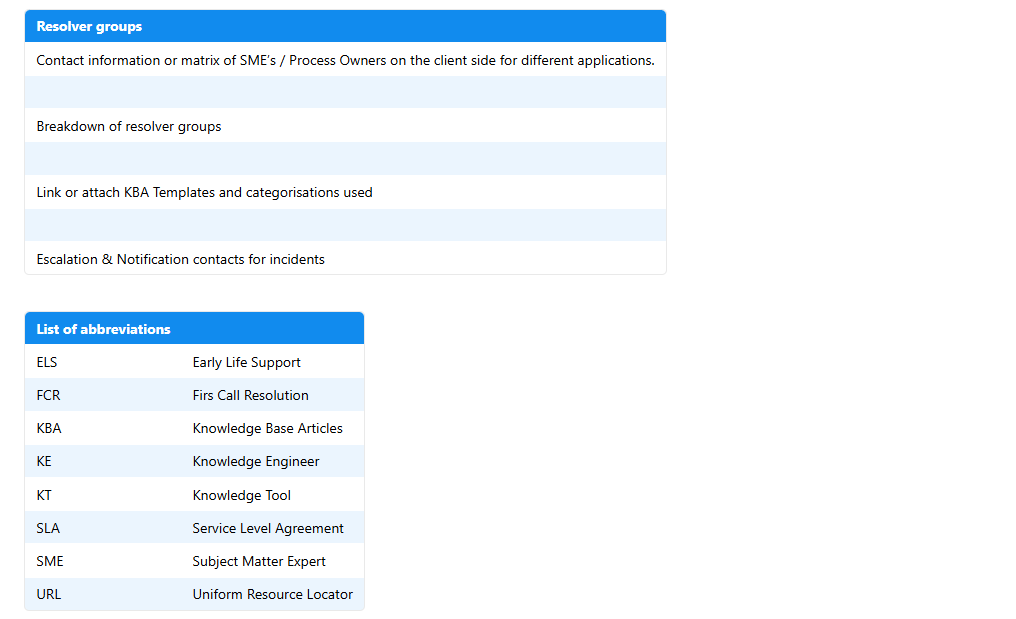Click the Early Life Support definition
Image resolution: width=1016 pixels, height=619 pixels.
point(246,362)
